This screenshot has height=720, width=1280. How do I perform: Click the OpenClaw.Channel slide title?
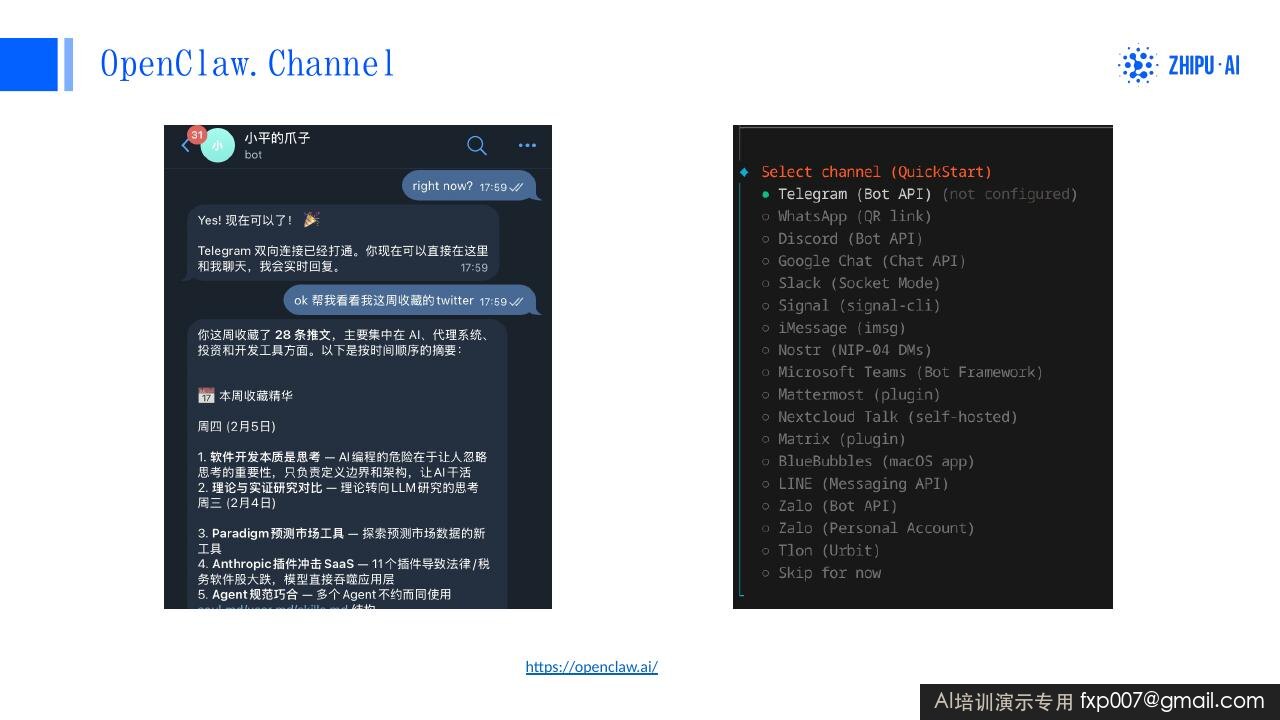pyautogui.click(x=247, y=63)
